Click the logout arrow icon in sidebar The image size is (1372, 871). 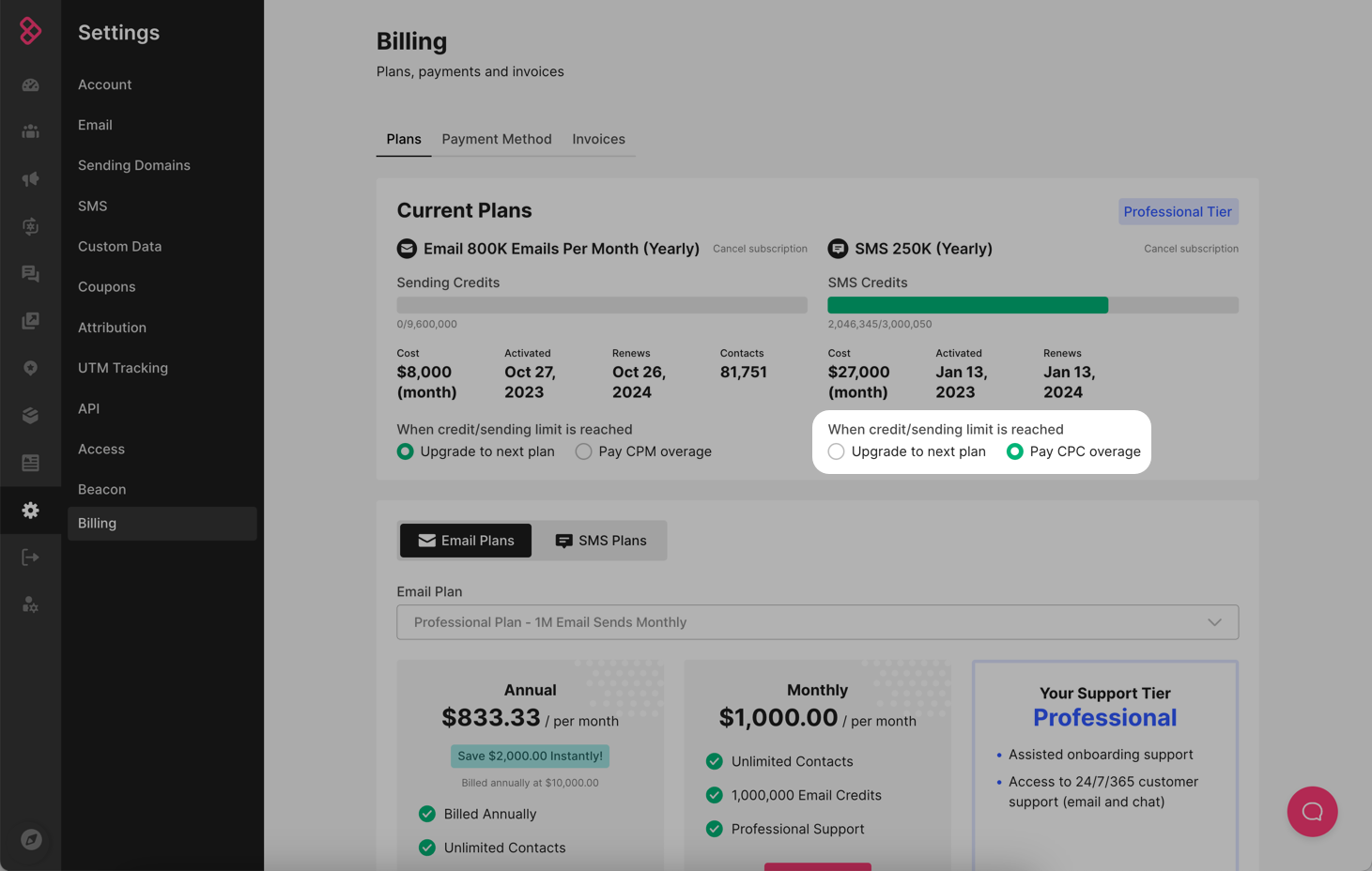click(x=30, y=558)
